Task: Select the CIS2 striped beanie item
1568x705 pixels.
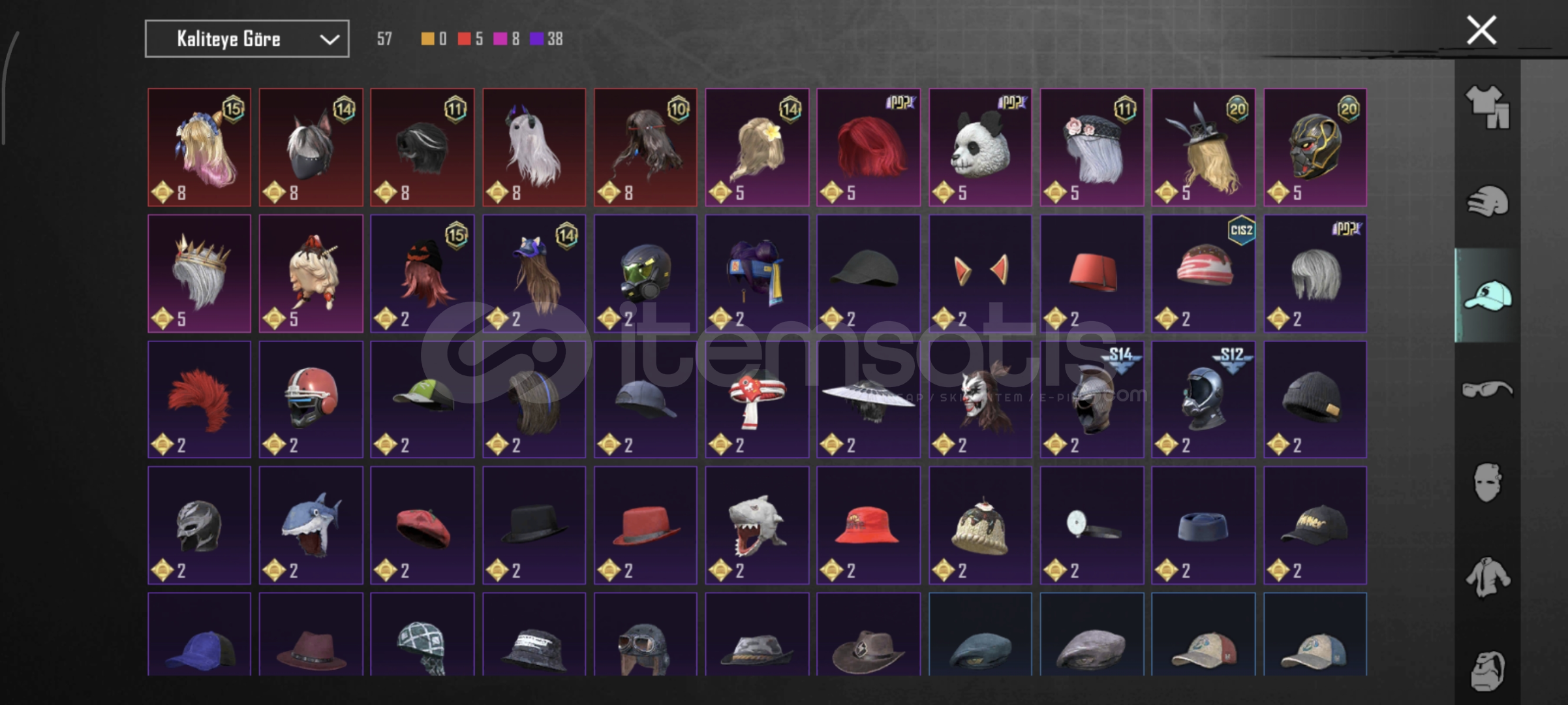Action: [x=1203, y=274]
